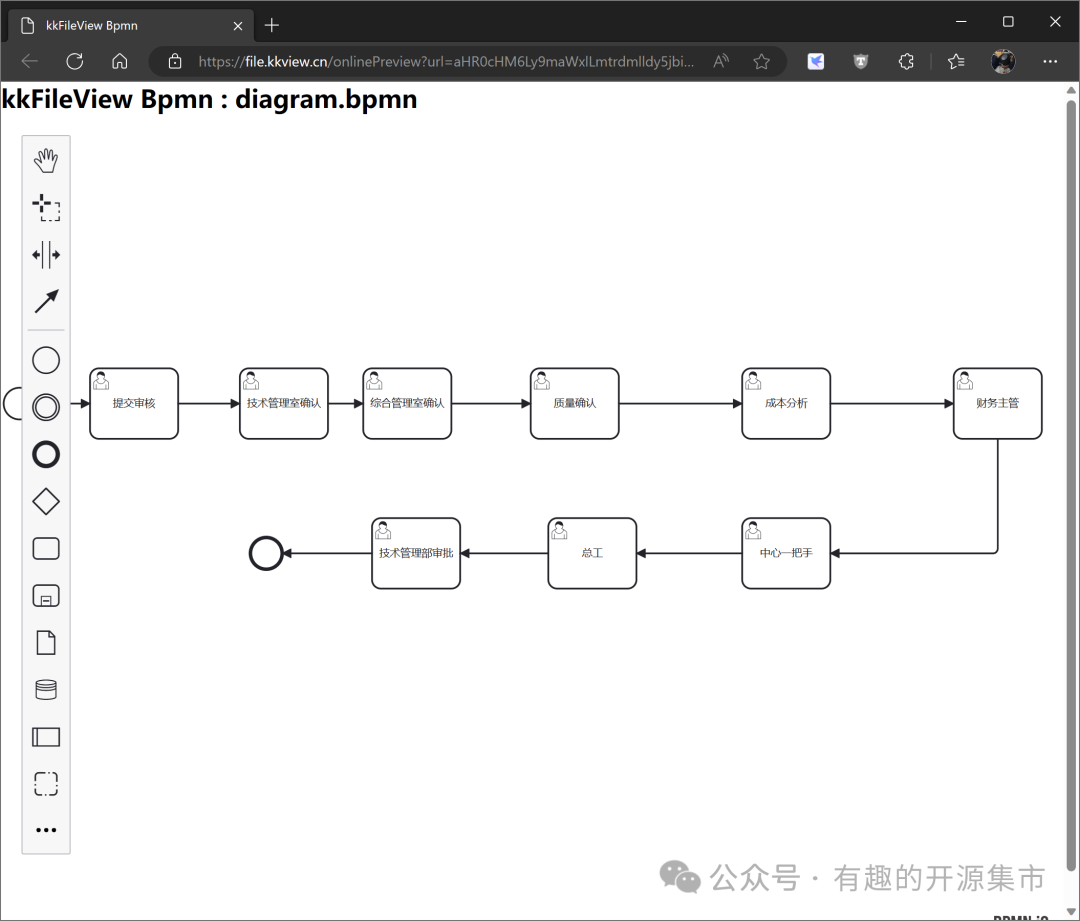Activate the create/remove space tool
The height and width of the screenshot is (921, 1080).
(46, 255)
